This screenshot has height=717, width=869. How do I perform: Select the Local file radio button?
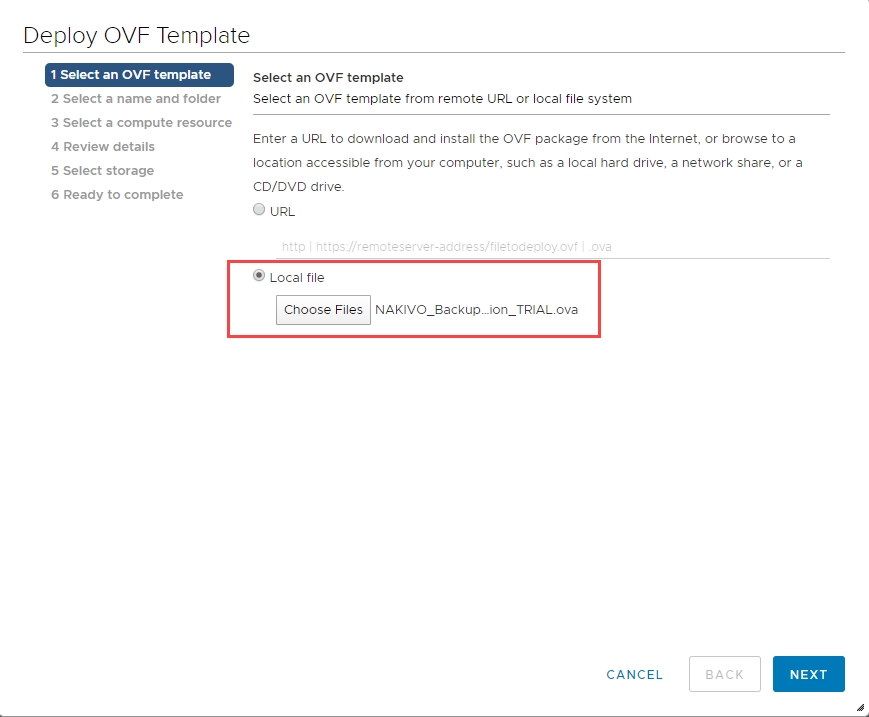click(259, 277)
